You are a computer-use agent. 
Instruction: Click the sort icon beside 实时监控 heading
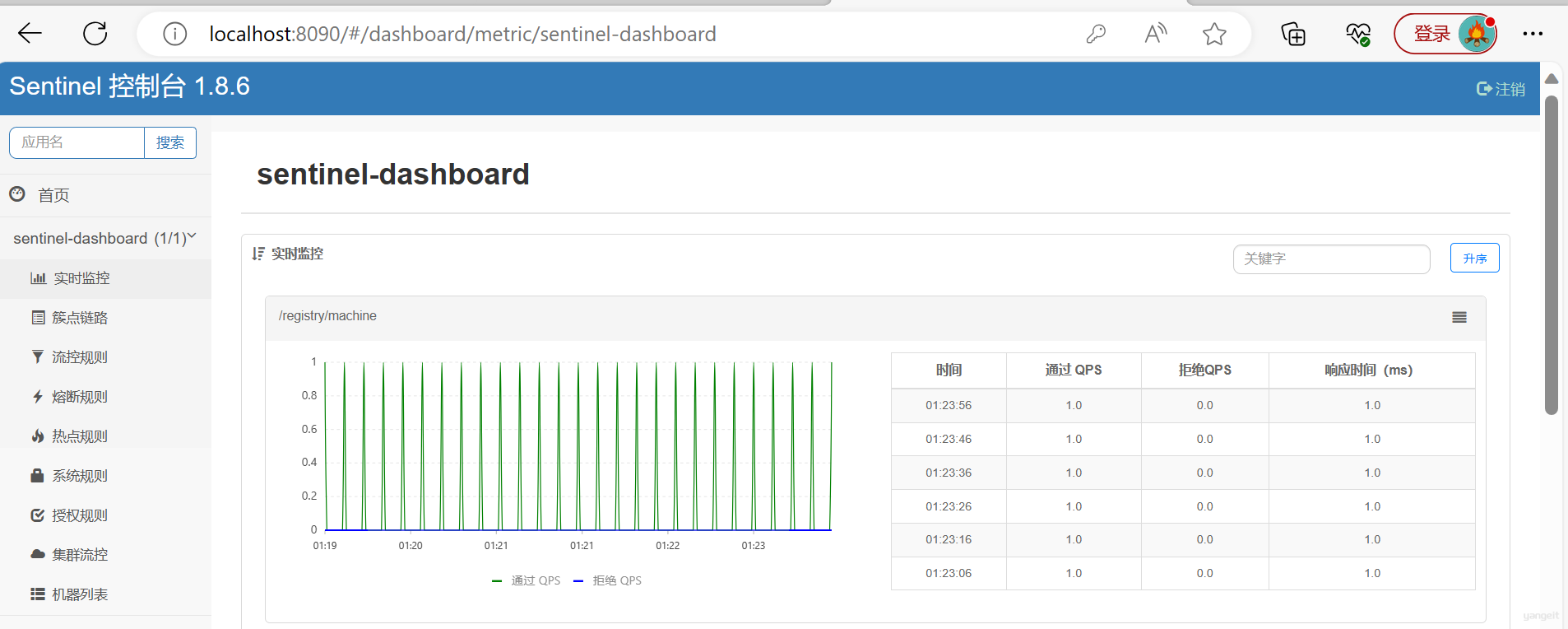(x=258, y=254)
